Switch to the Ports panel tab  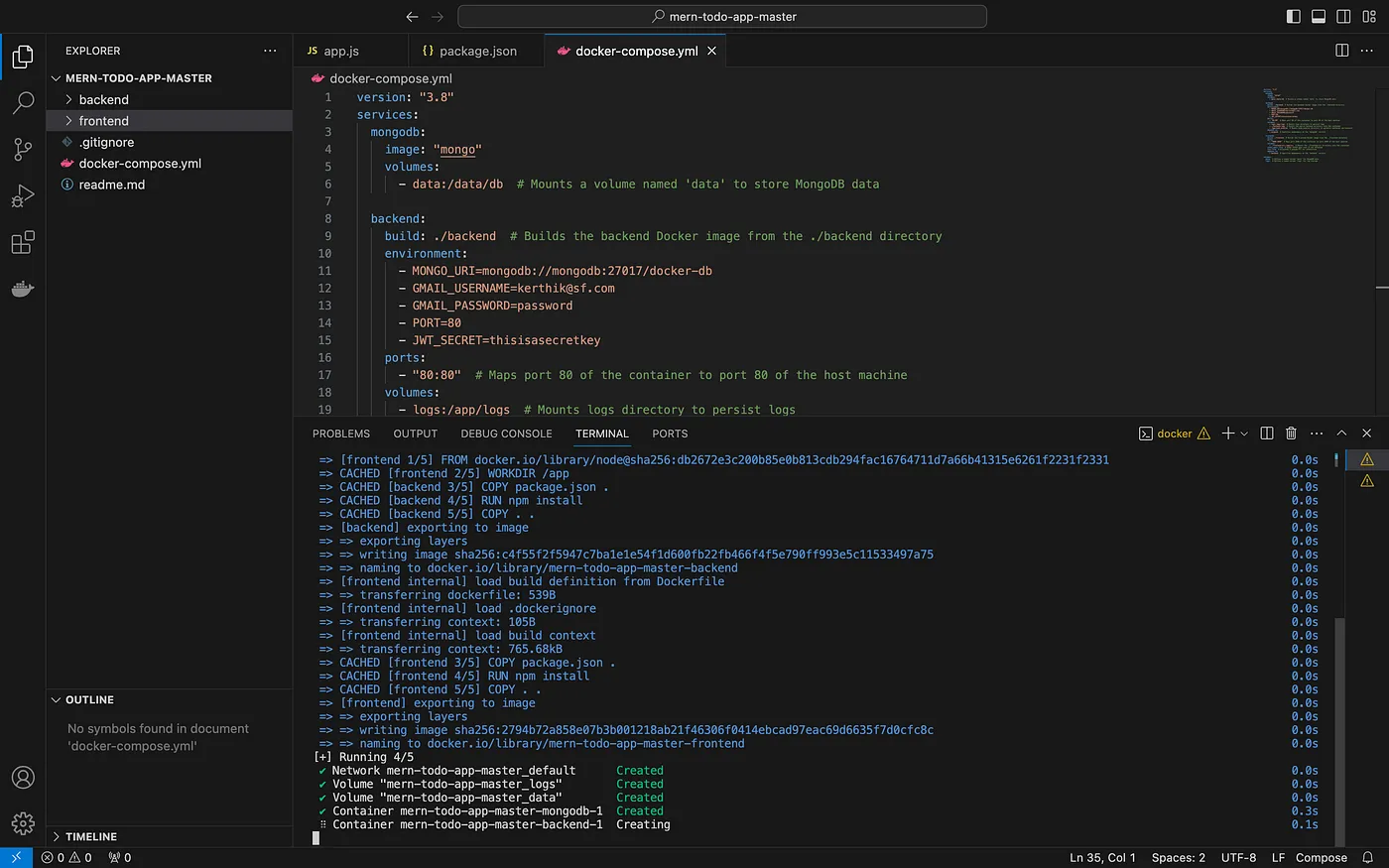click(670, 434)
